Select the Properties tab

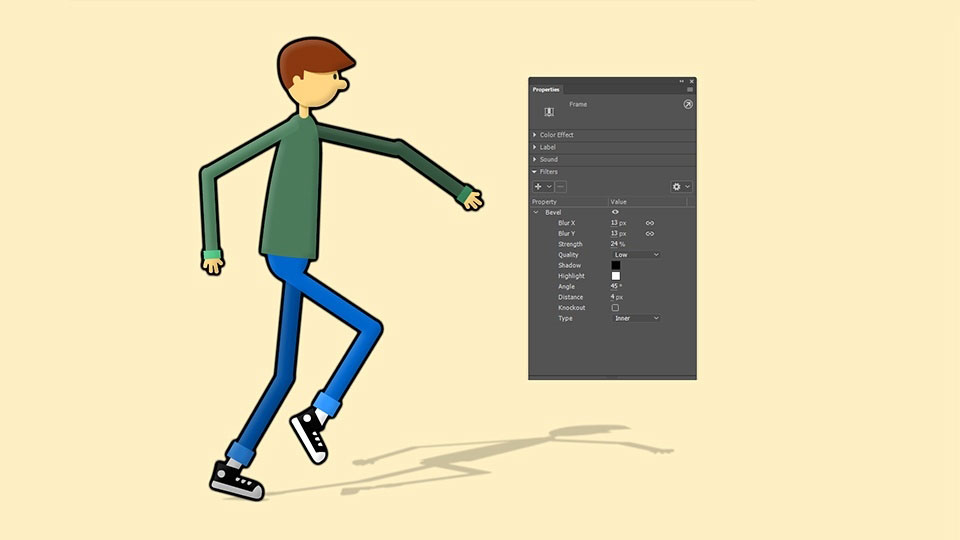pos(547,90)
